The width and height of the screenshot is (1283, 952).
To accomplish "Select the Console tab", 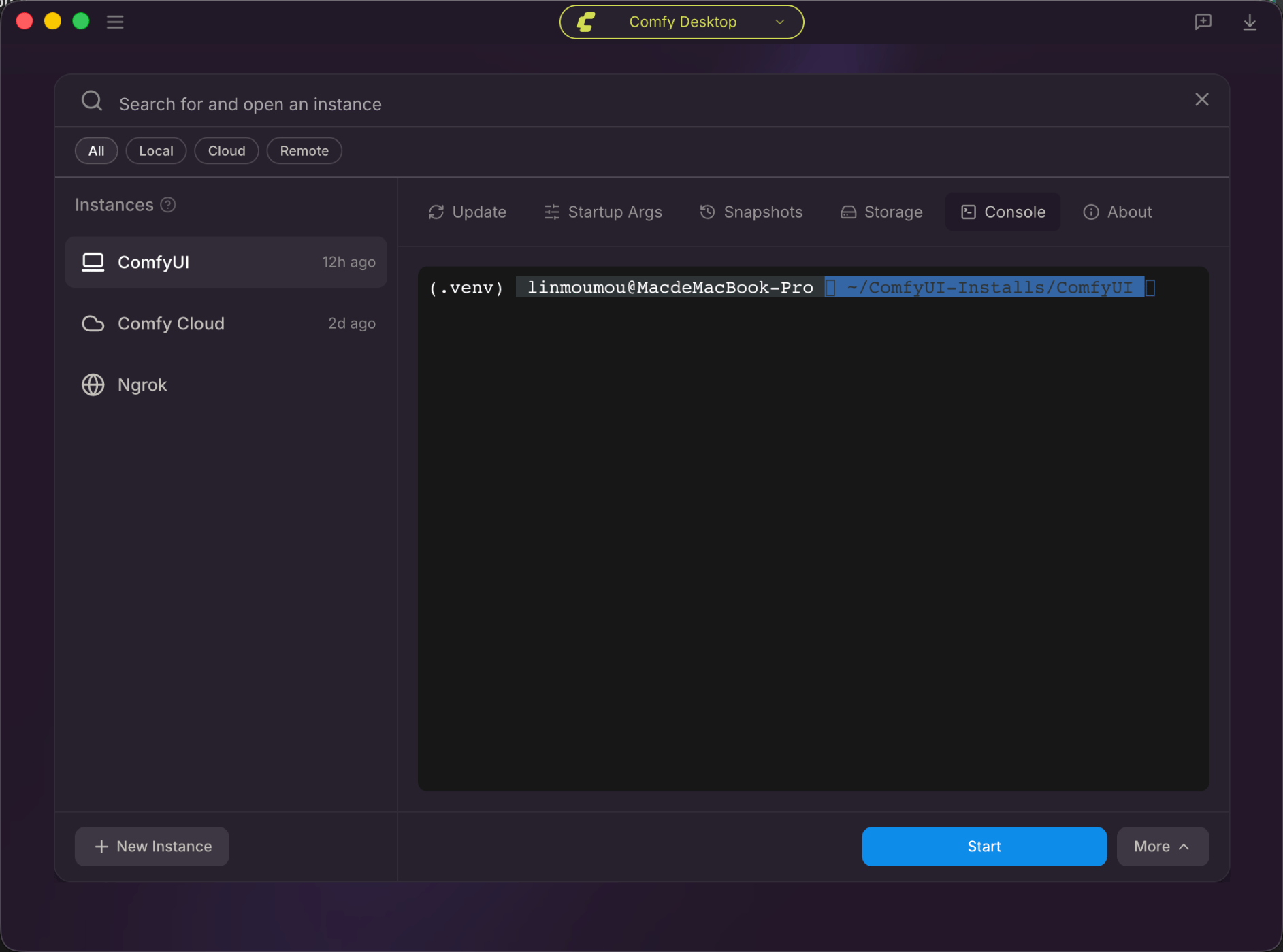I will [1003, 212].
